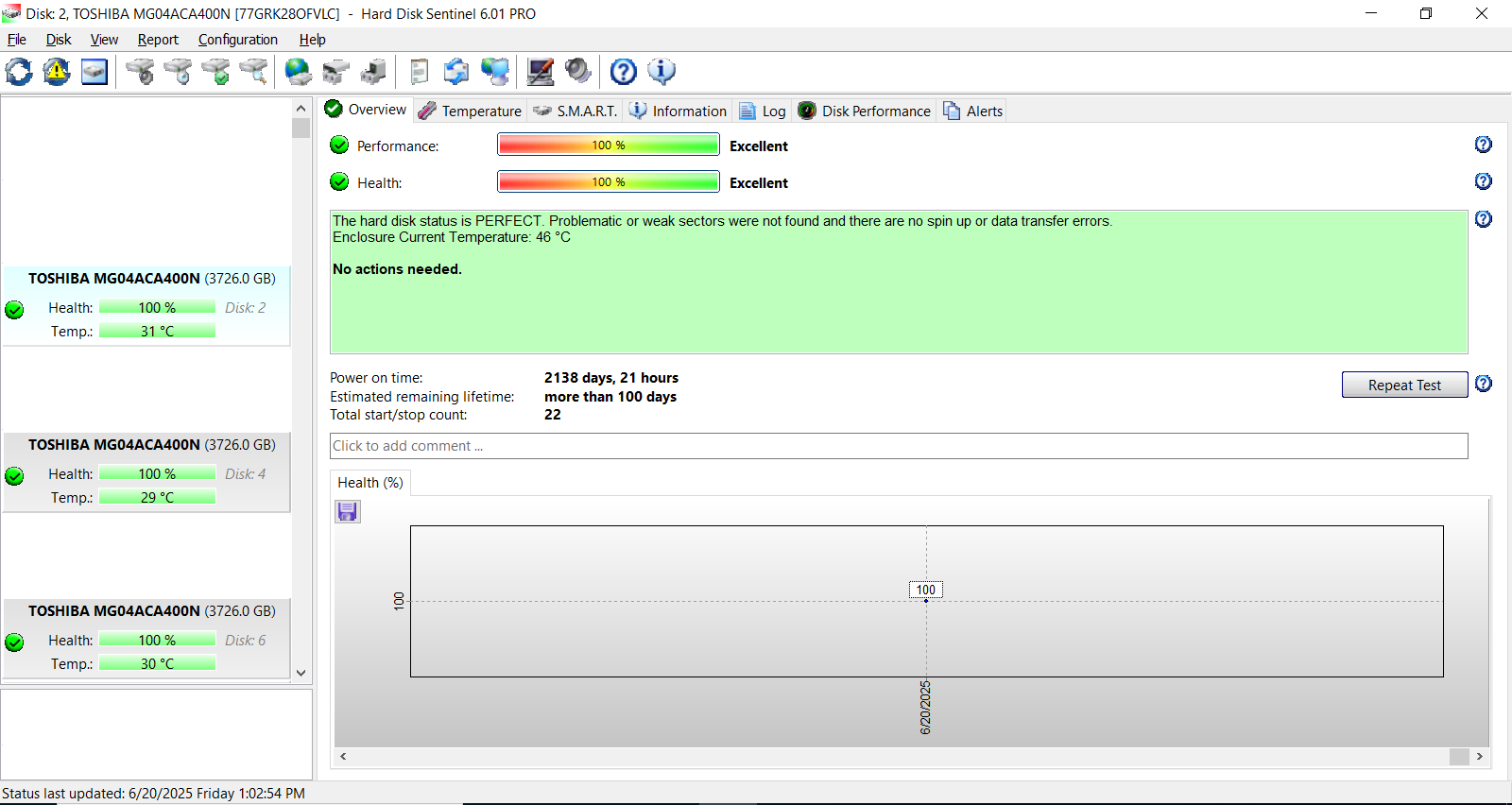Click the 'more than 100 days' lifetime value
The image size is (1512, 805).
point(610,397)
